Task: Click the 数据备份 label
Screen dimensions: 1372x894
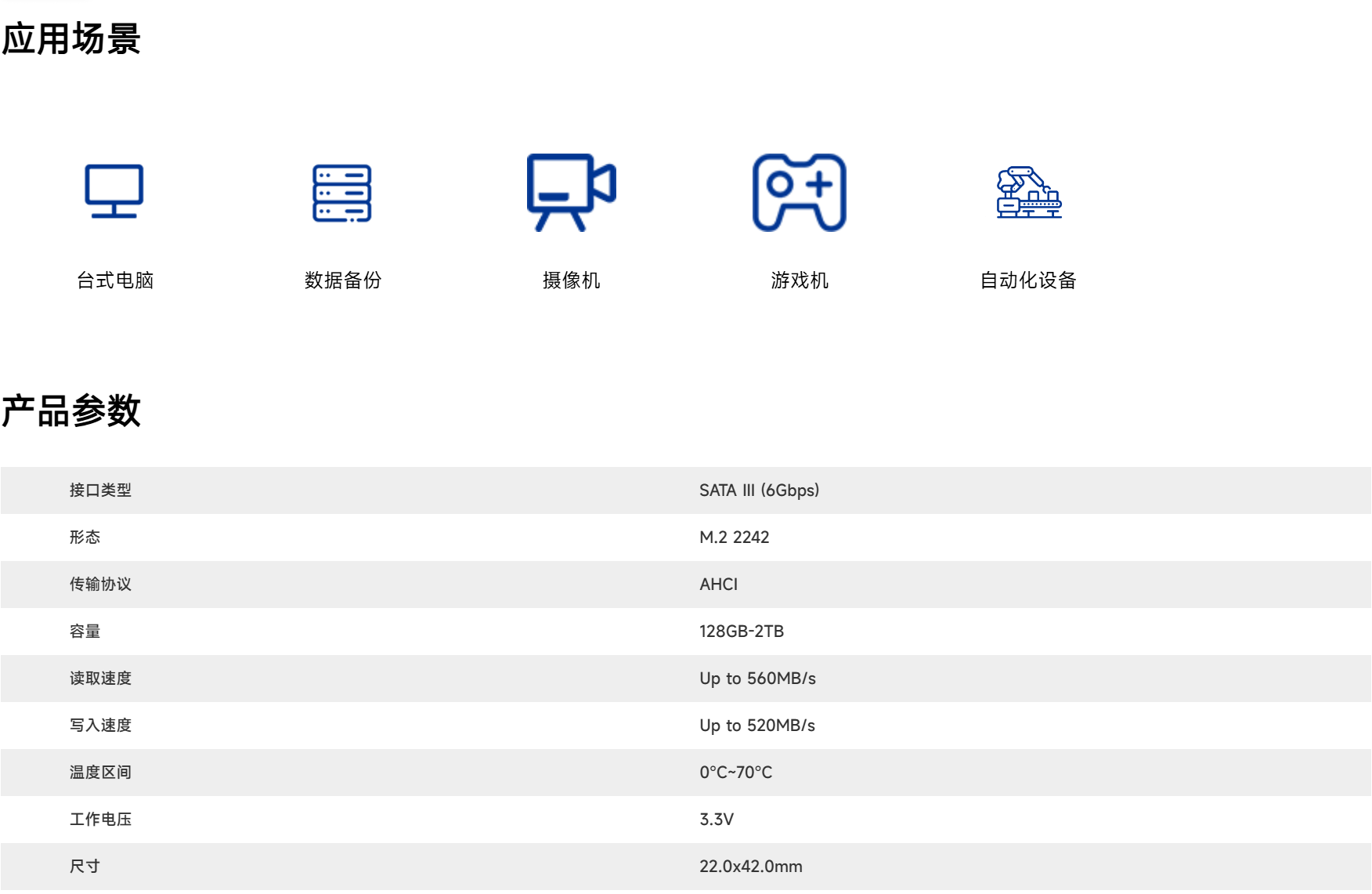Action: click(342, 281)
